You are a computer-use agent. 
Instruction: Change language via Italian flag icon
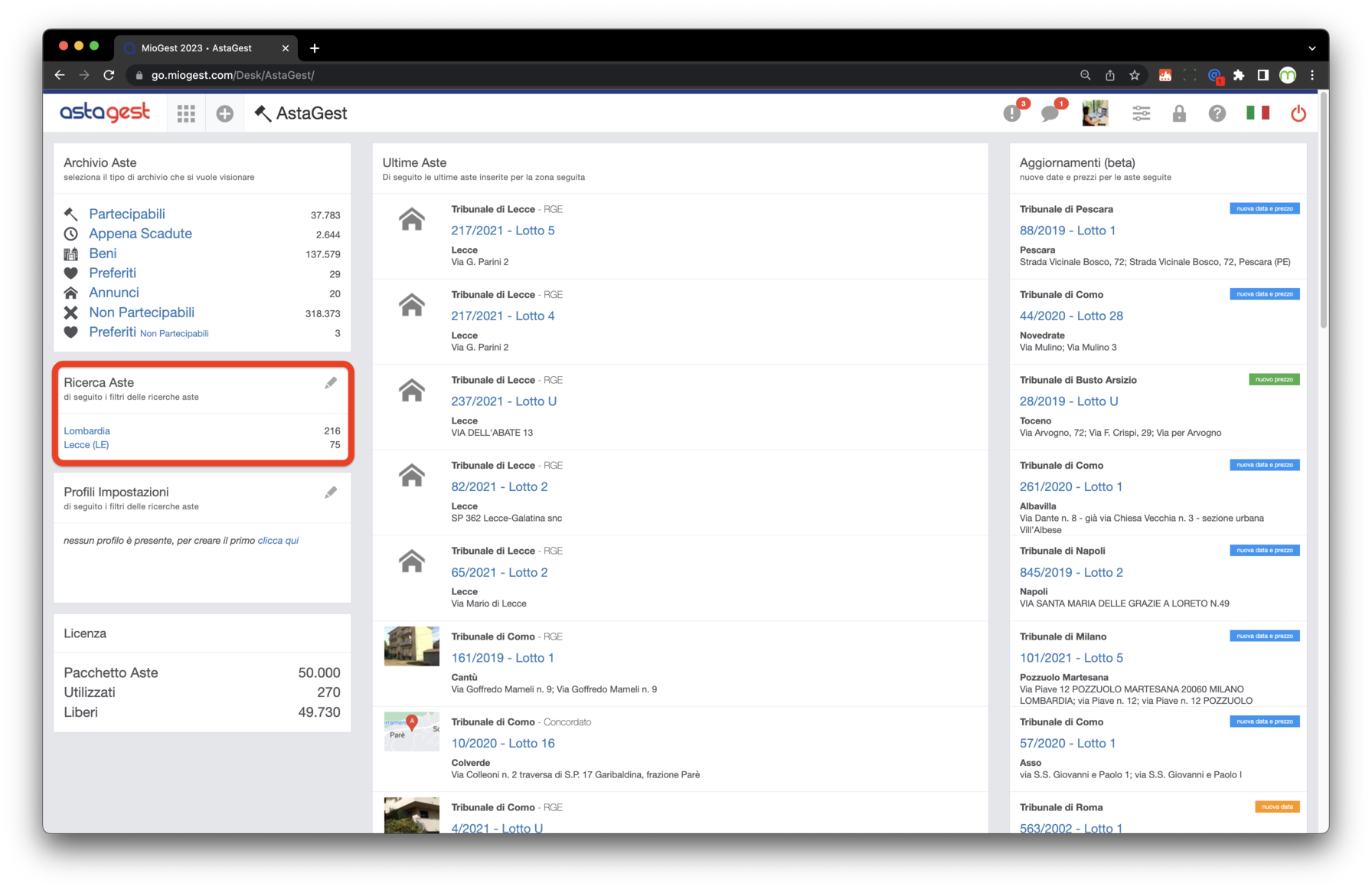point(1258,113)
